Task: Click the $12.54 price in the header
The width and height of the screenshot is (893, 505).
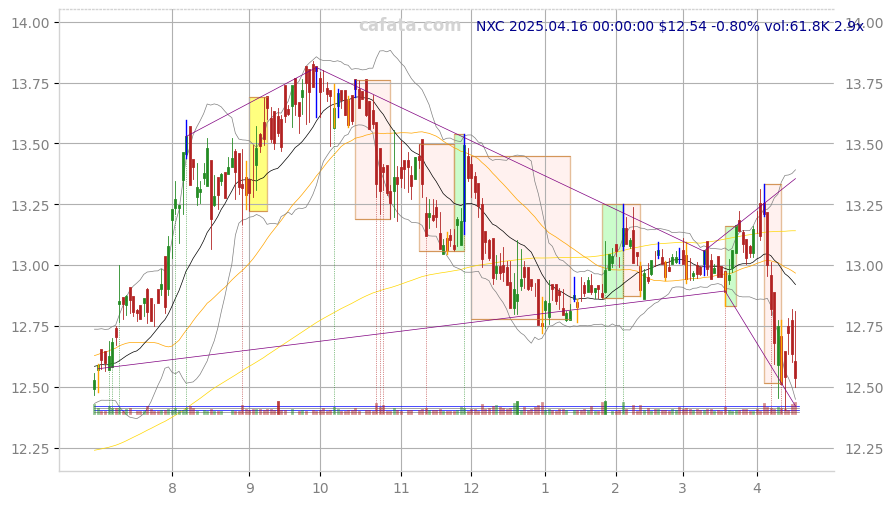Action: pos(682,26)
